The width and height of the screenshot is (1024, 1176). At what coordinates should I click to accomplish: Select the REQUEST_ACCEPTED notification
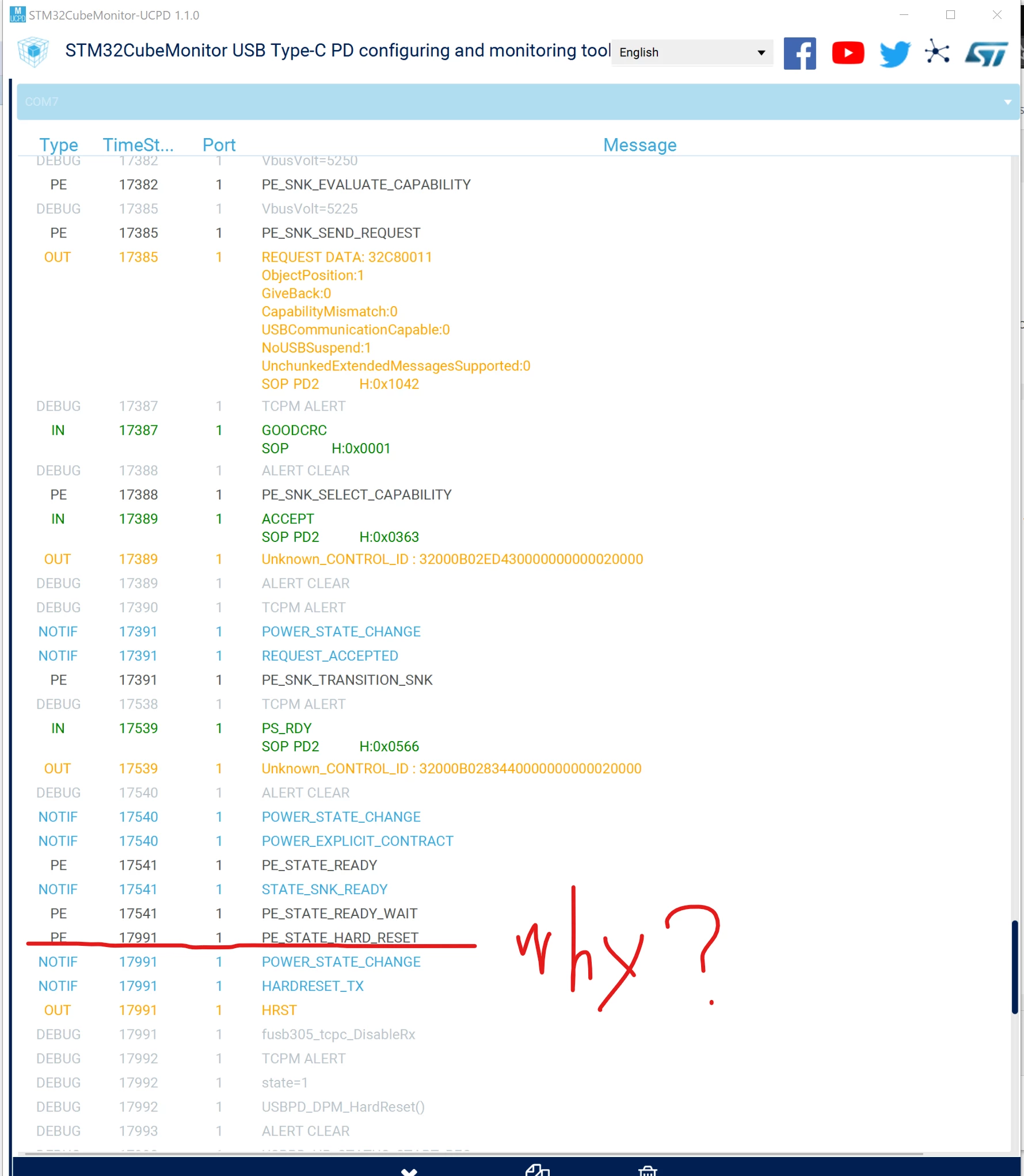coord(330,656)
